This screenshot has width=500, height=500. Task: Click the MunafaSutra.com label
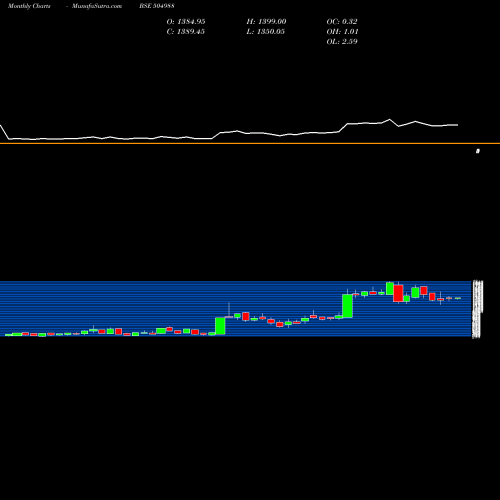pyautogui.click(x=97, y=6)
